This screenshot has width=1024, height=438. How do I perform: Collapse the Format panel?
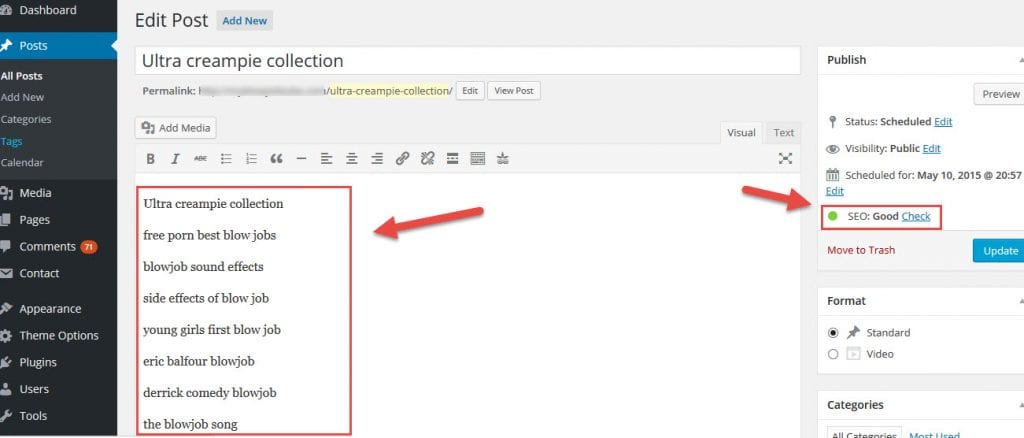1016,301
